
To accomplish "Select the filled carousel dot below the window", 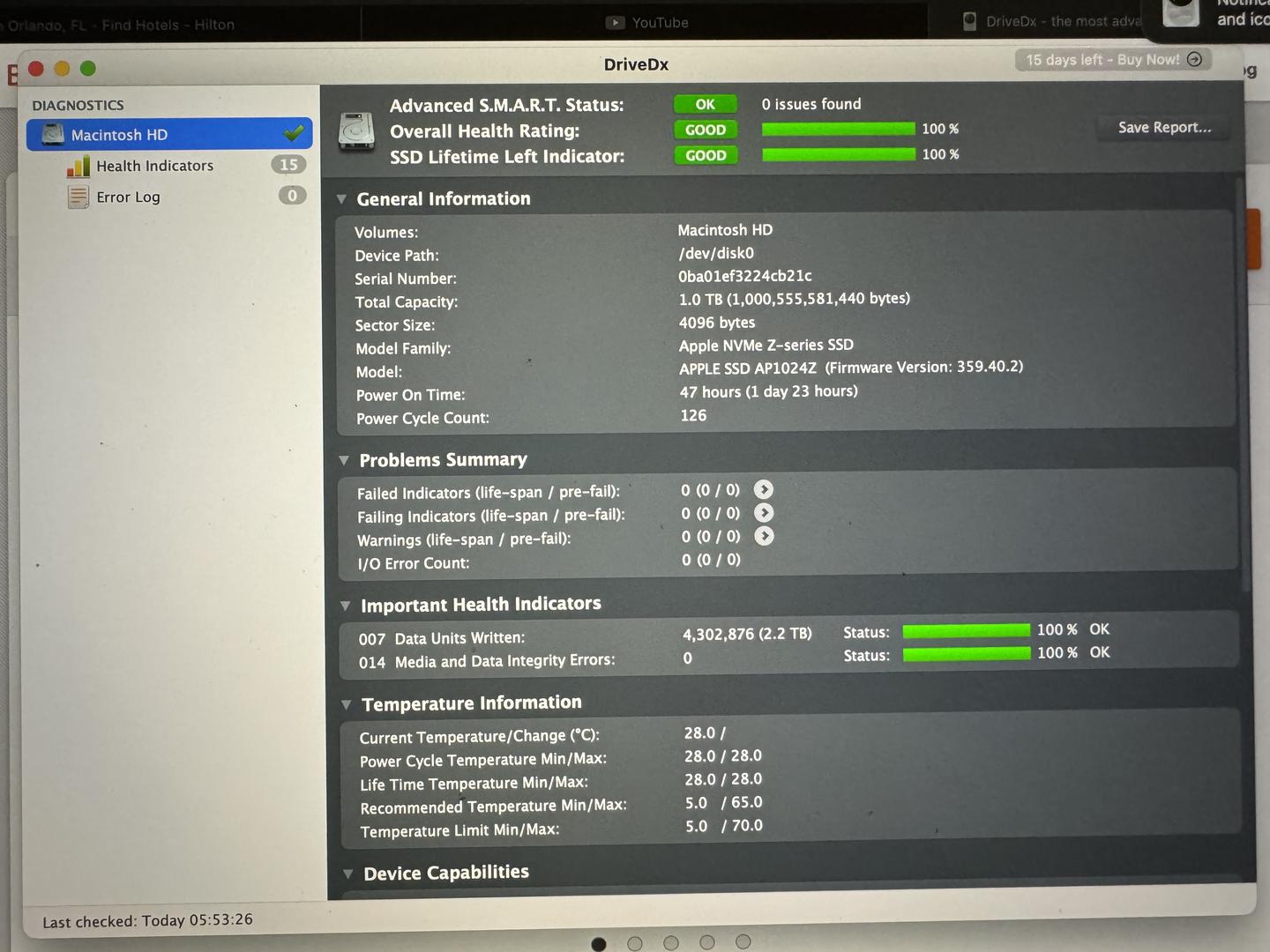I will pos(599,944).
